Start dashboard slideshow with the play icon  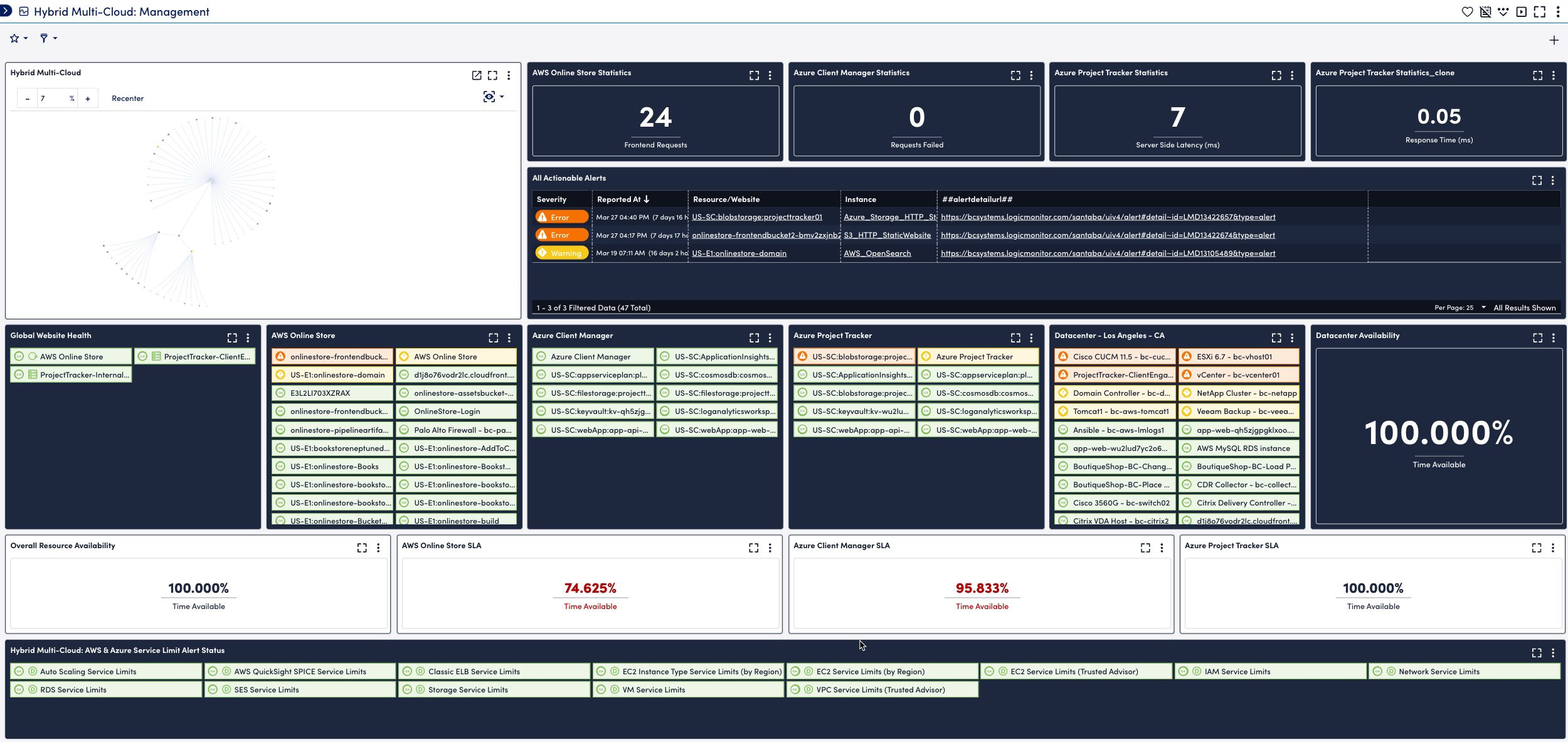1522,11
